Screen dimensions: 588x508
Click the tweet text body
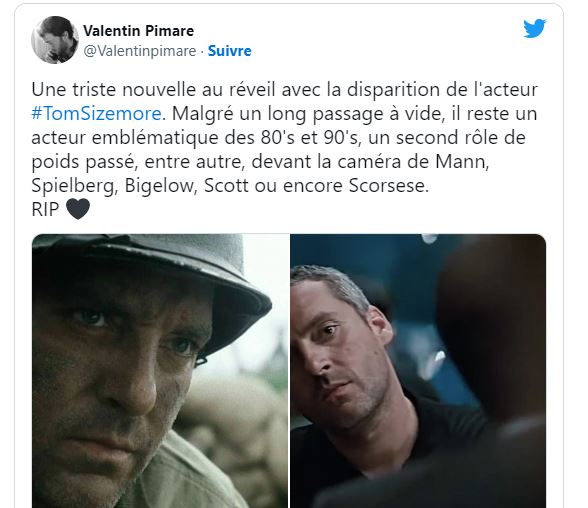point(284,149)
